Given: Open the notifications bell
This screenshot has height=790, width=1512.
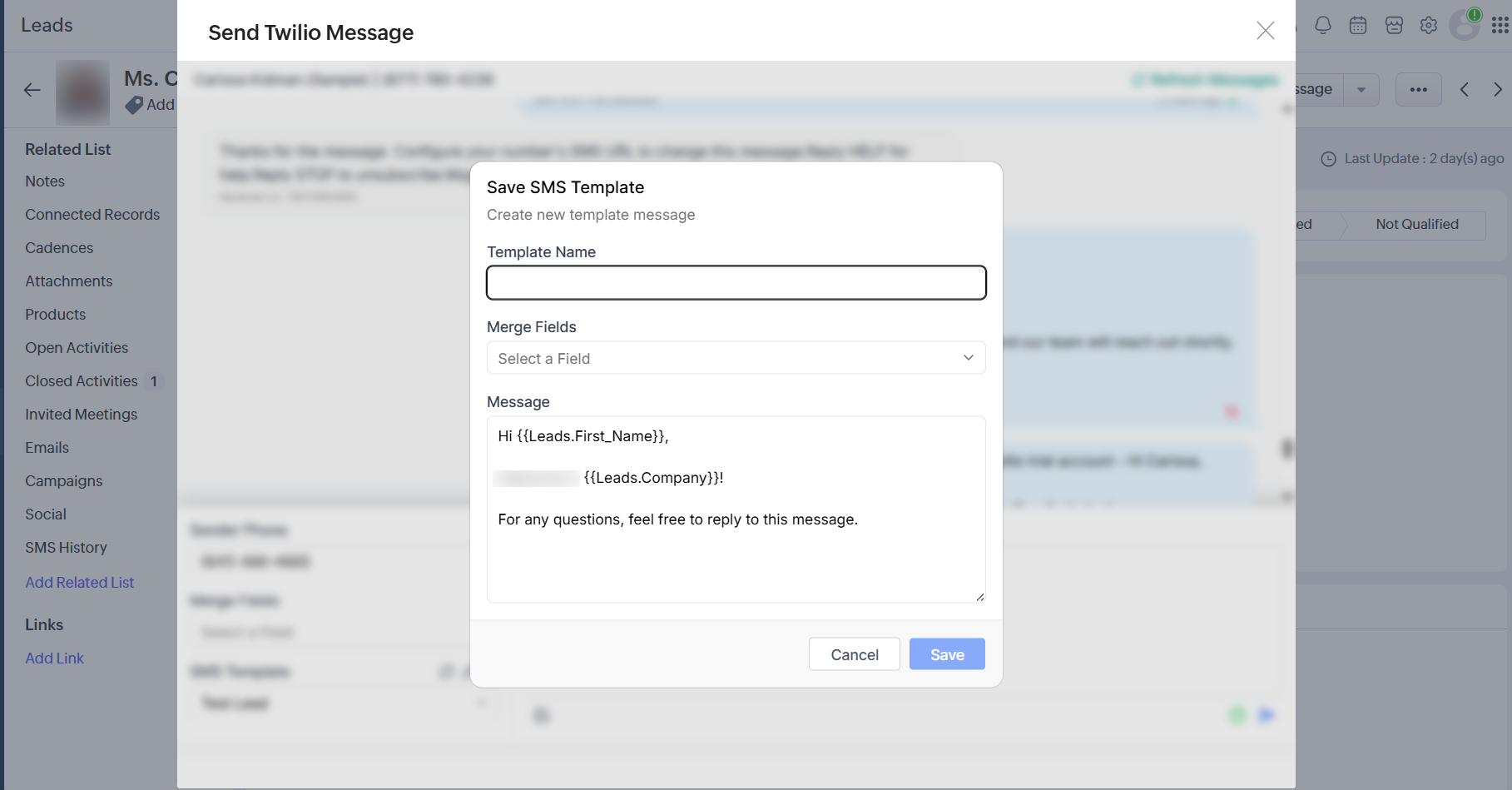Looking at the screenshot, I should point(1322,25).
